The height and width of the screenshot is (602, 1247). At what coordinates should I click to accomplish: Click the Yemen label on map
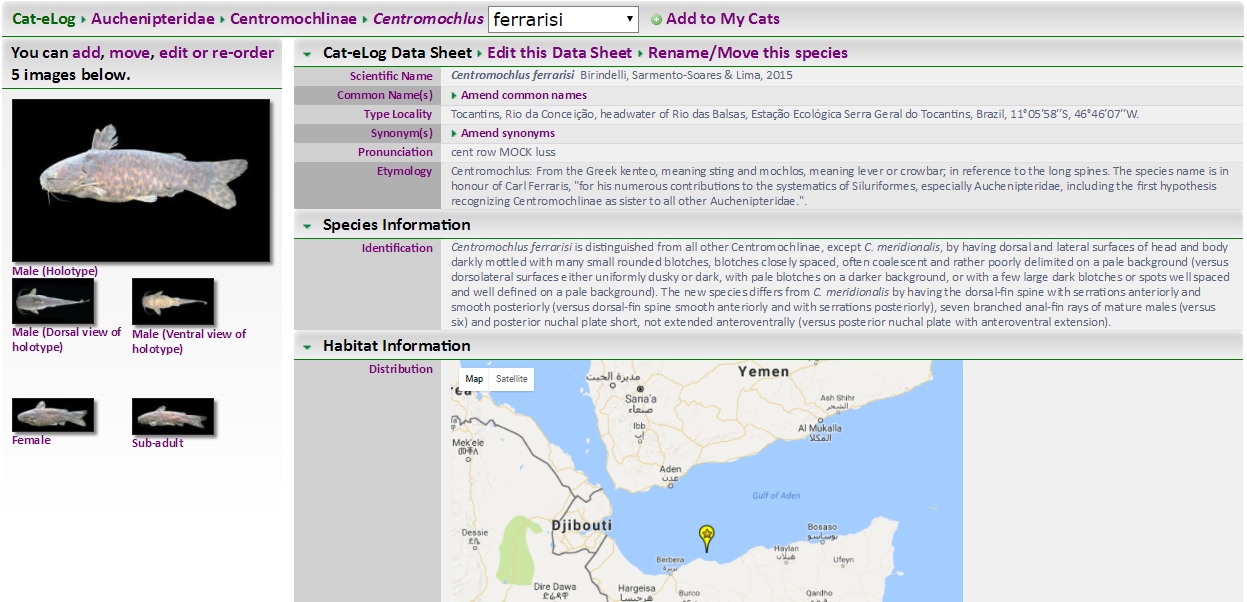pyautogui.click(x=763, y=371)
